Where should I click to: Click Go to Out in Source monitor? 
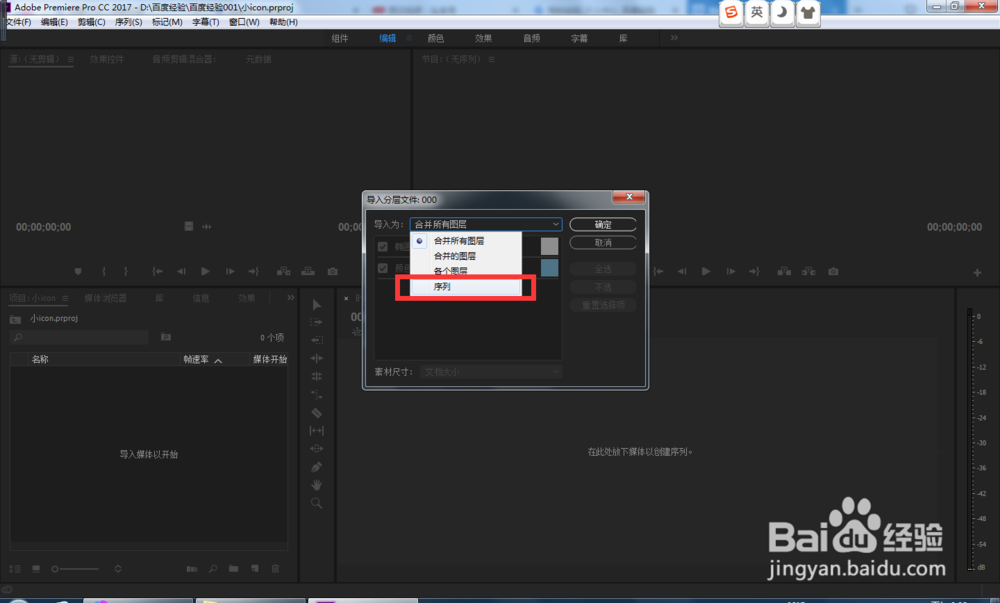254,272
